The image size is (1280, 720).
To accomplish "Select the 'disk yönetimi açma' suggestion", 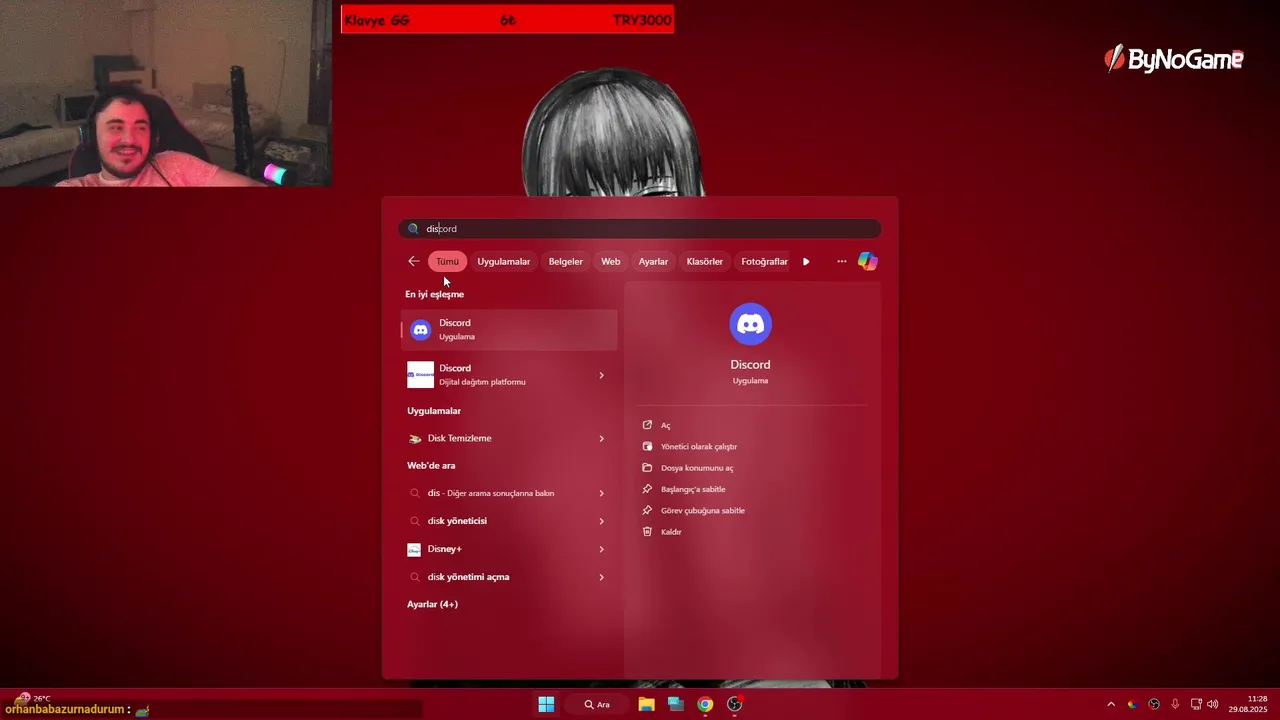I will tap(509, 577).
